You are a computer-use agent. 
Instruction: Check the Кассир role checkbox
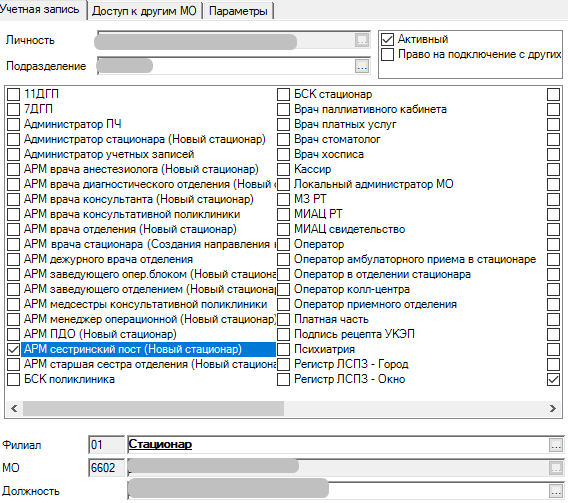(x=283, y=169)
